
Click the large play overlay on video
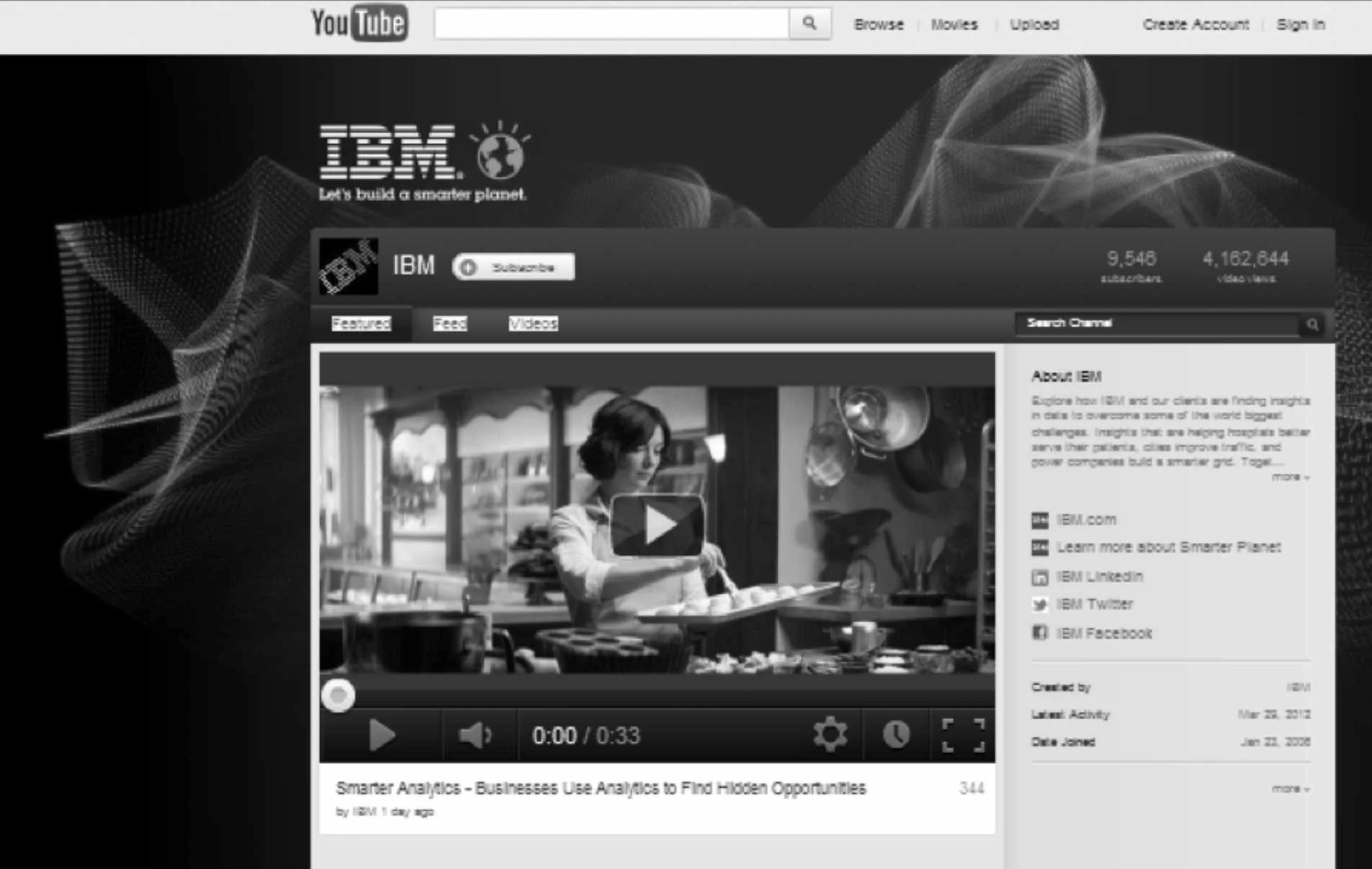tap(657, 525)
